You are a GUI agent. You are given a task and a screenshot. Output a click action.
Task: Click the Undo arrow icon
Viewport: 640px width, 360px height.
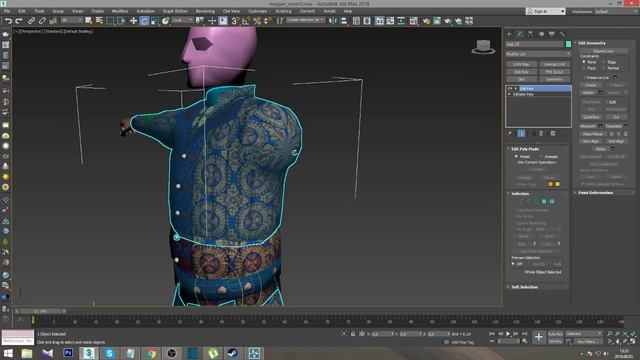[8, 21]
